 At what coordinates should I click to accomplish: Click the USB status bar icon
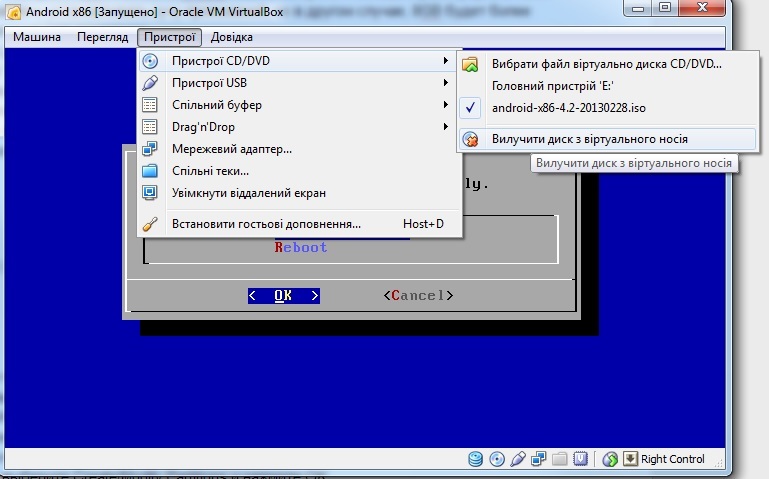click(x=518, y=459)
